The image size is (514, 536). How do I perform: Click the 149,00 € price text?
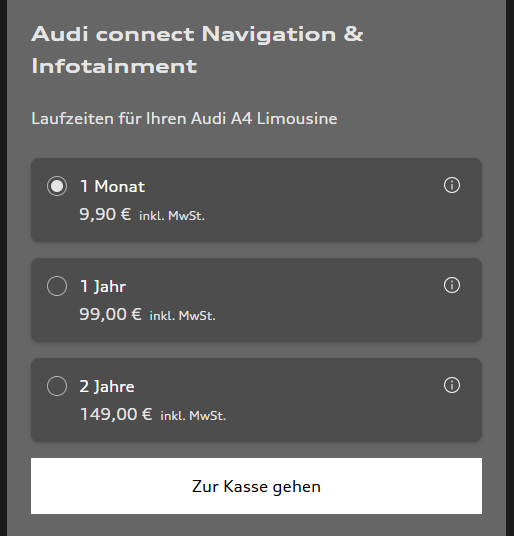coord(116,415)
